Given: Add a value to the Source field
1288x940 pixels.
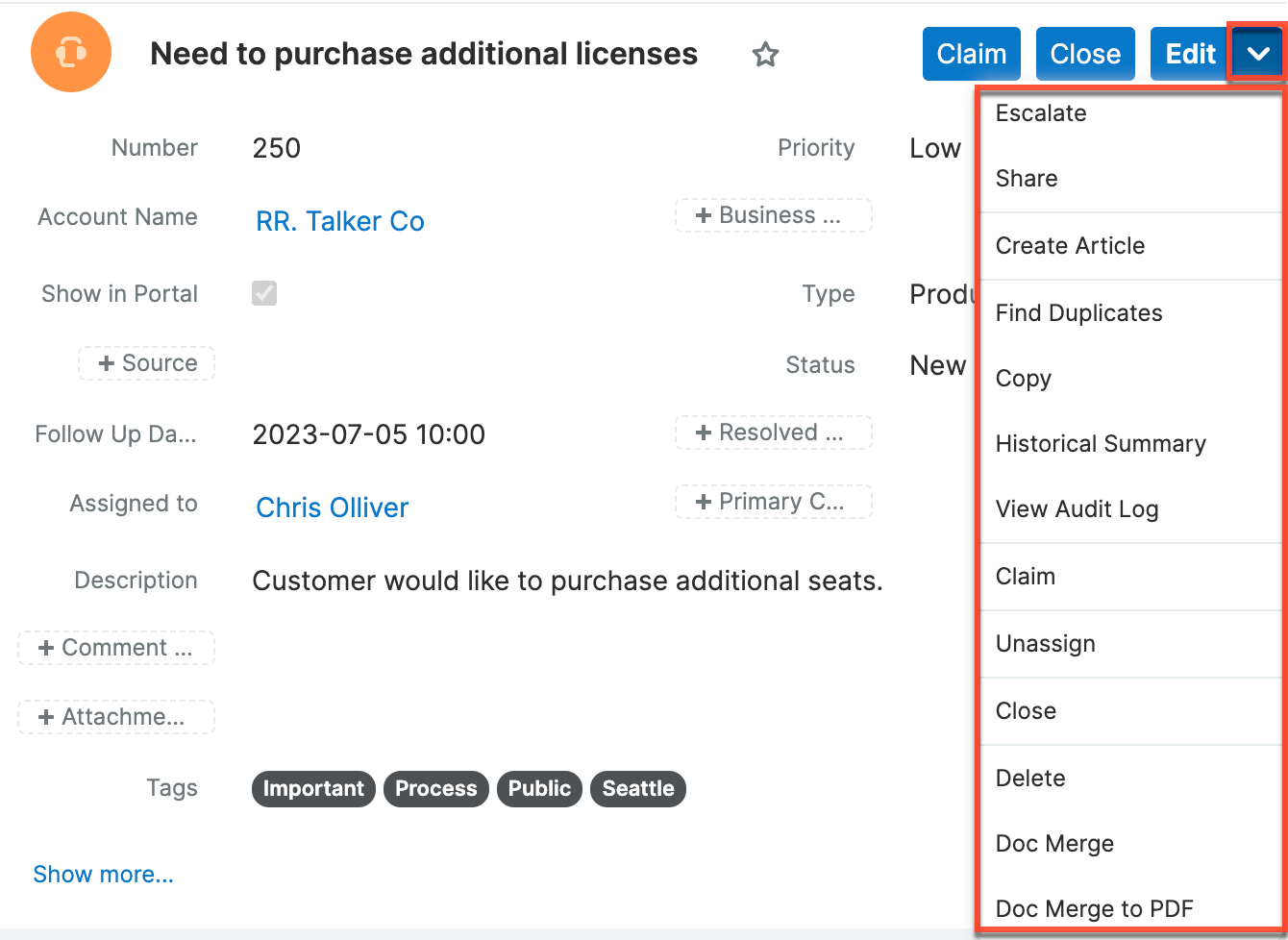Looking at the screenshot, I should 146,363.
